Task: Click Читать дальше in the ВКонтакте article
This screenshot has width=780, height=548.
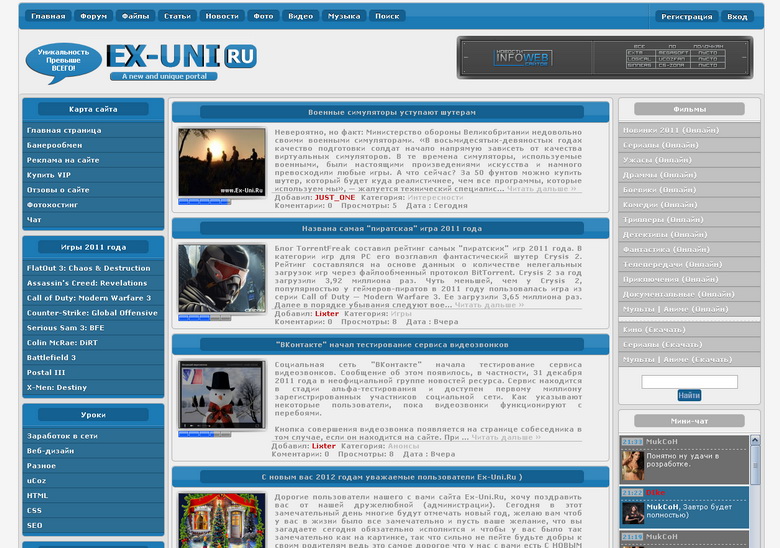Action: pos(506,437)
